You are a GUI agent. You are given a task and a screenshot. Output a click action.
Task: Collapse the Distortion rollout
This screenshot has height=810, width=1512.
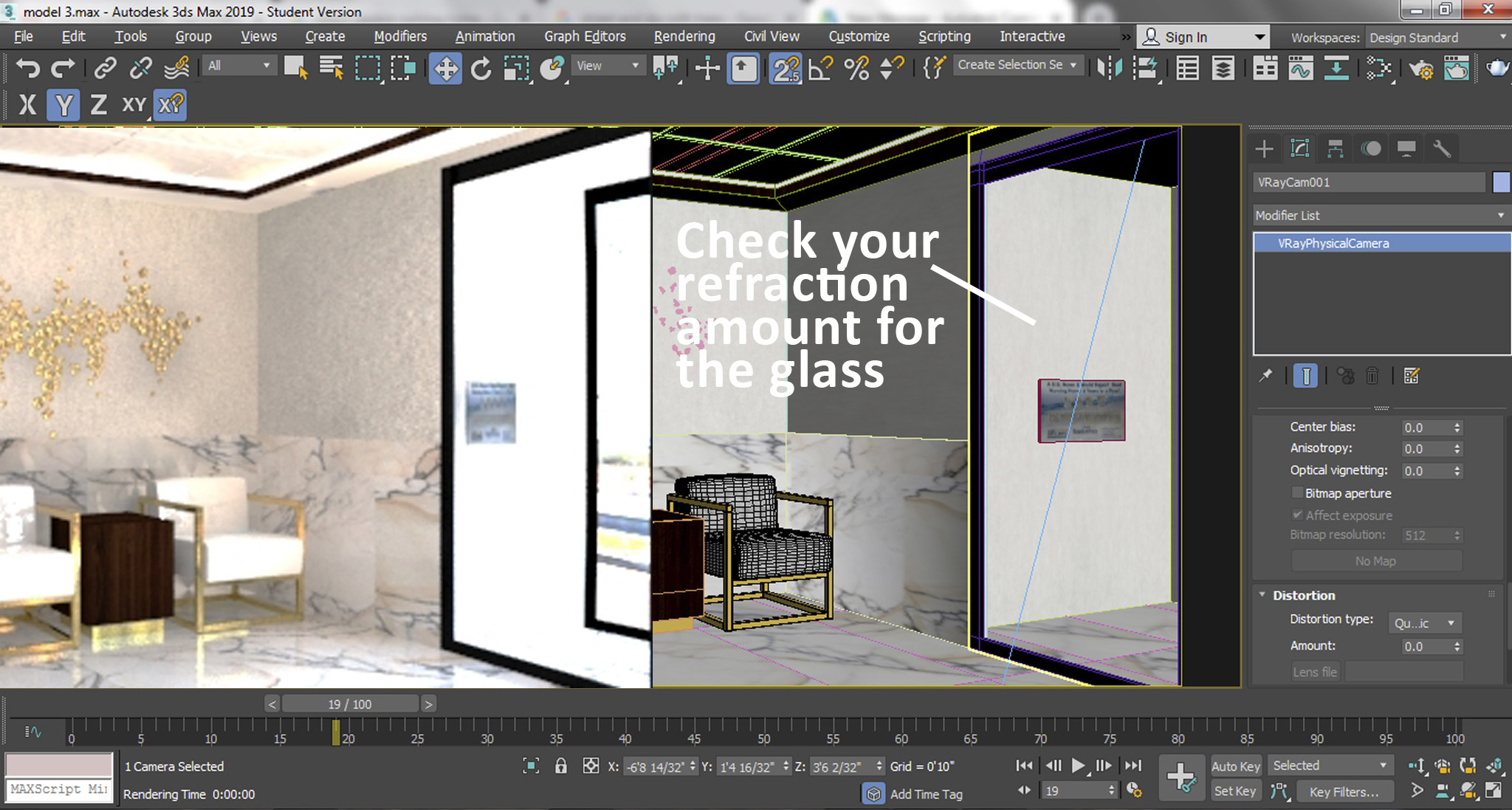point(1262,595)
